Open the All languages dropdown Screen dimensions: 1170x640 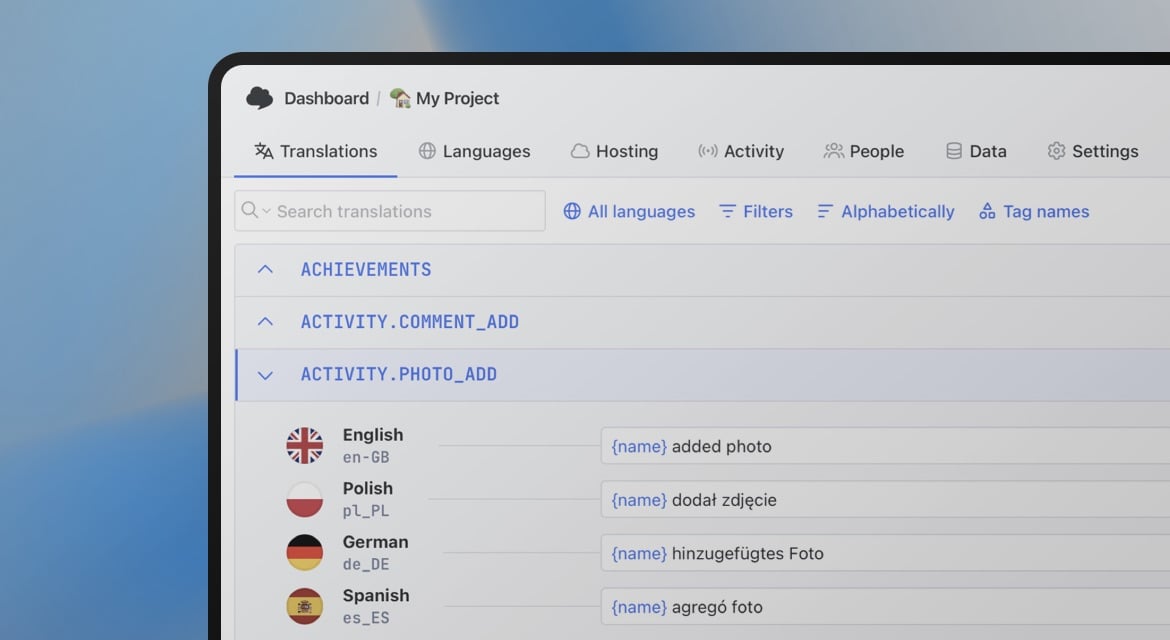(629, 211)
